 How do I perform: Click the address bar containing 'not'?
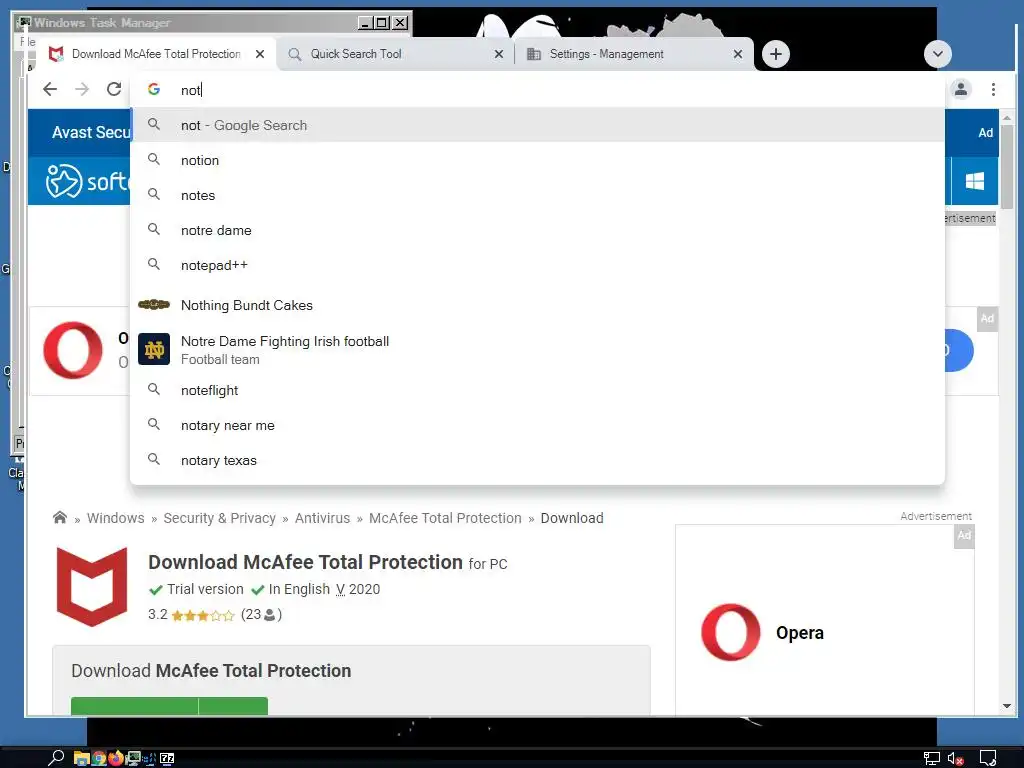point(537,89)
